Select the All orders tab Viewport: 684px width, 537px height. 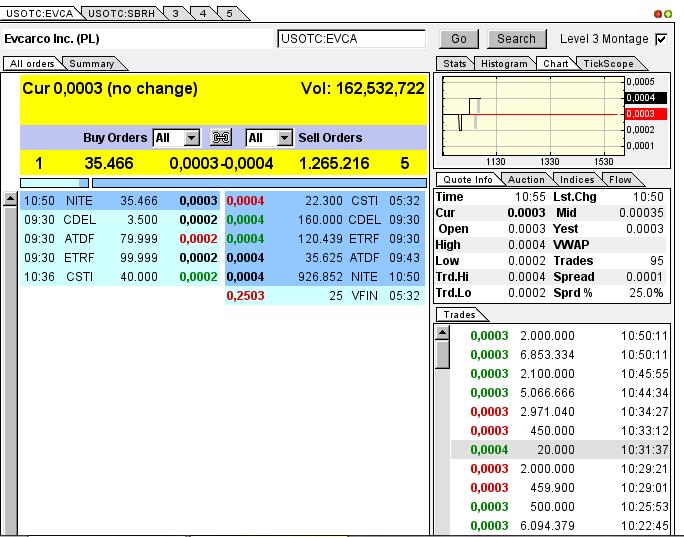click(x=32, y=64)
